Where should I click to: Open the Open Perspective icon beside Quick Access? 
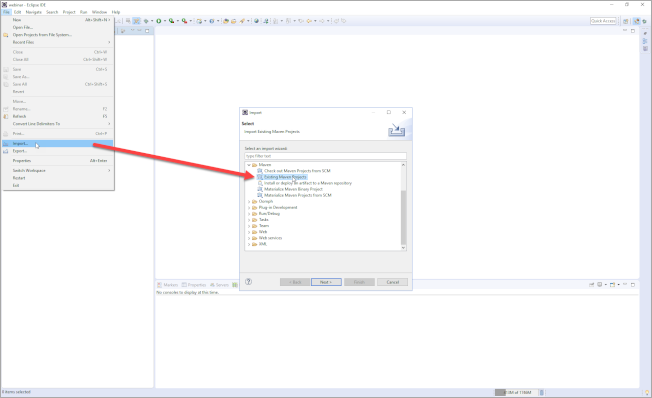[625, 21]
